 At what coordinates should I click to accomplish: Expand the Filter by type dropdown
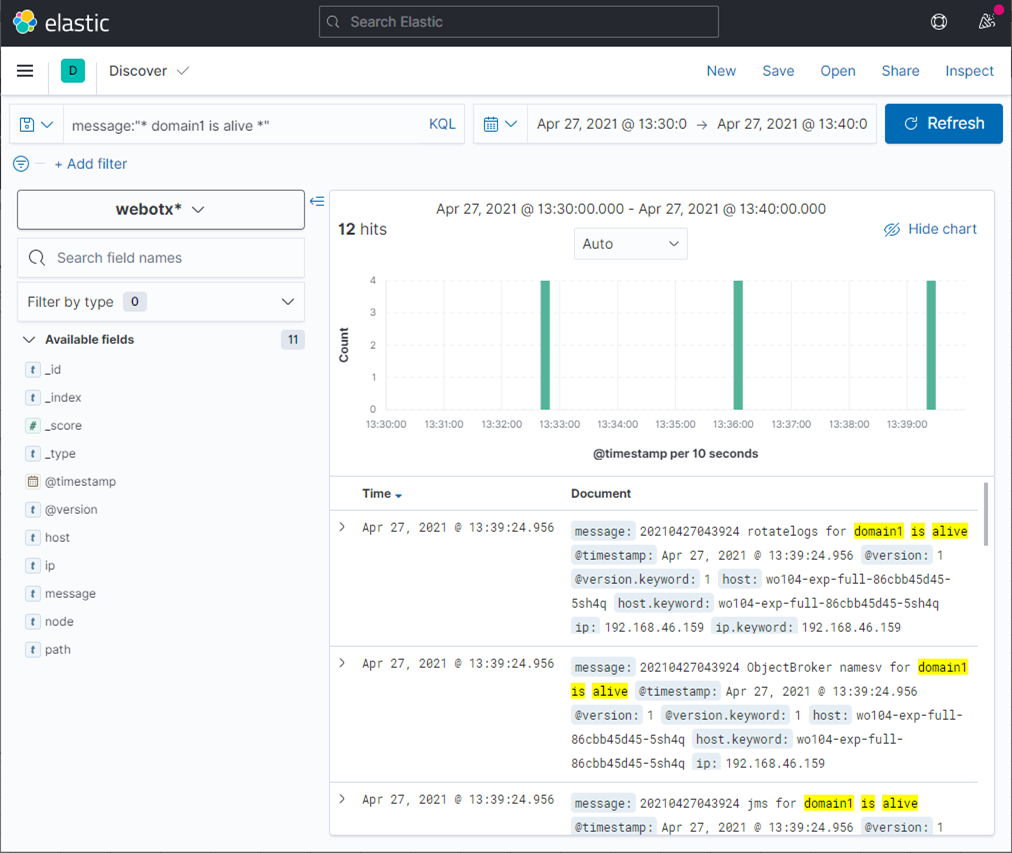coord(161,302)
